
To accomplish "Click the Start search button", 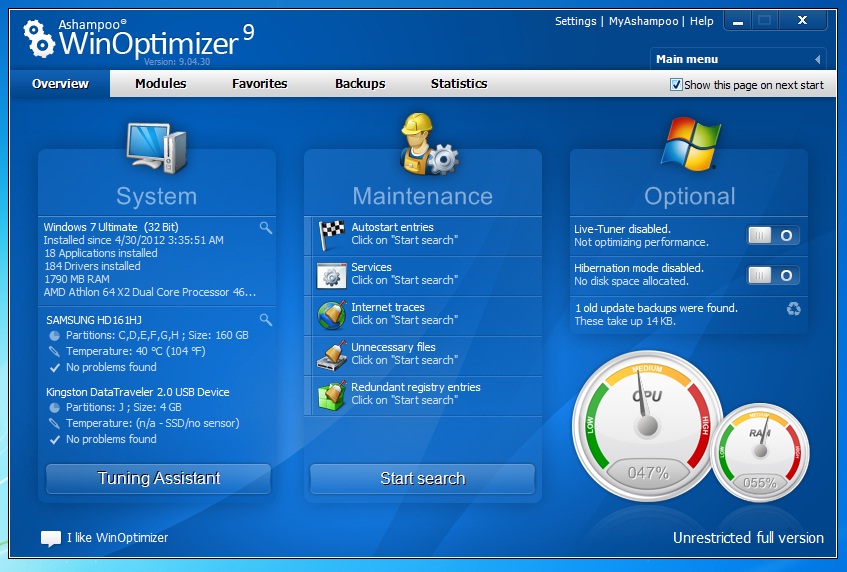I will point(422,479).
